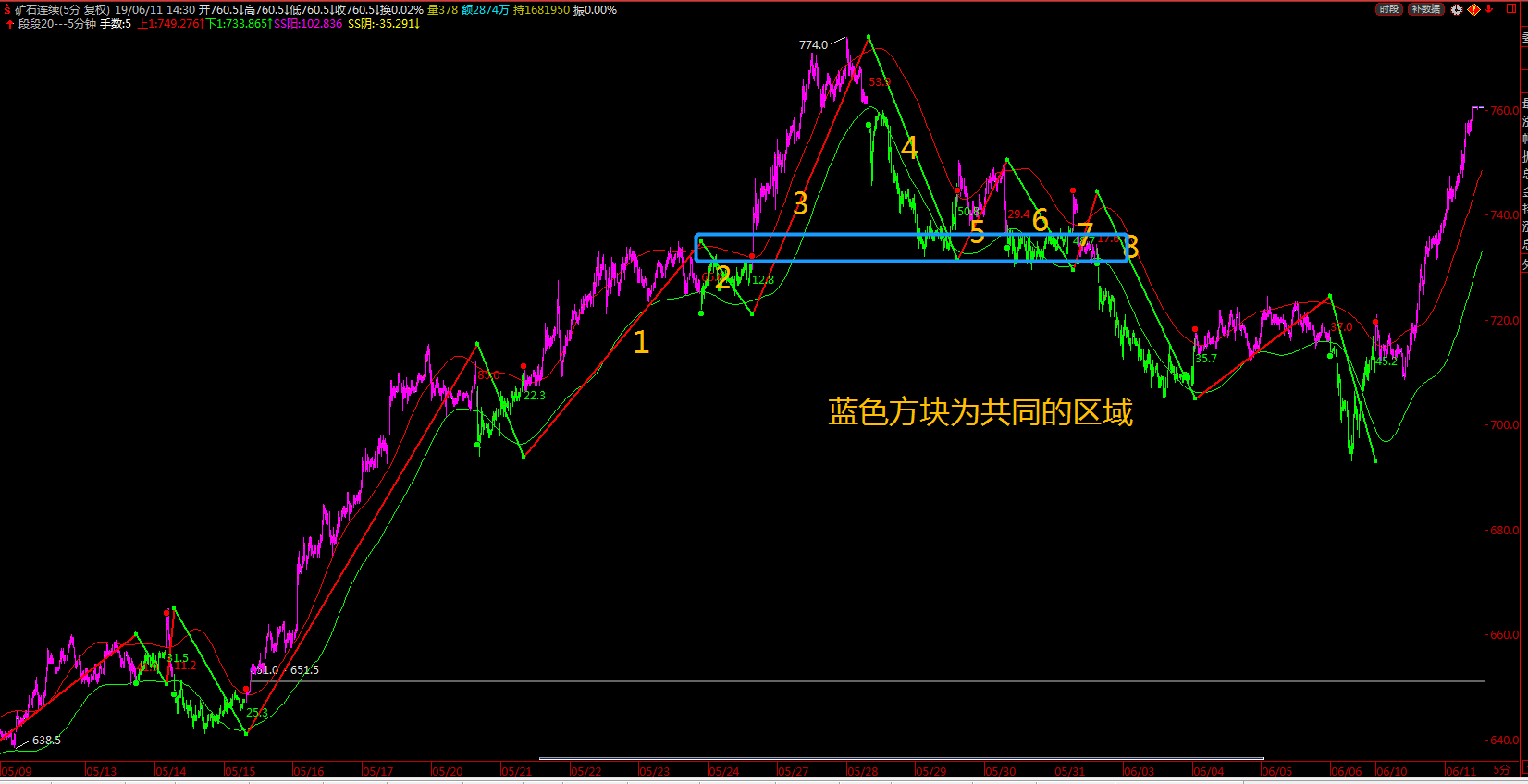
Task: Click the horizontal scroll bar above date axis
Action: tap(902, 759)
